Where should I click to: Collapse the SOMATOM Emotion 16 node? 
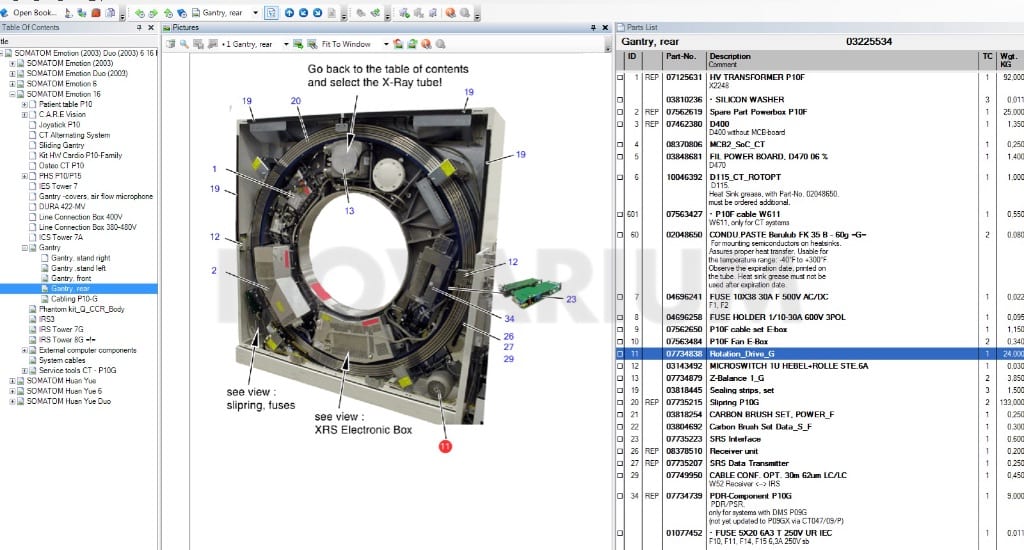pos(12,94)
